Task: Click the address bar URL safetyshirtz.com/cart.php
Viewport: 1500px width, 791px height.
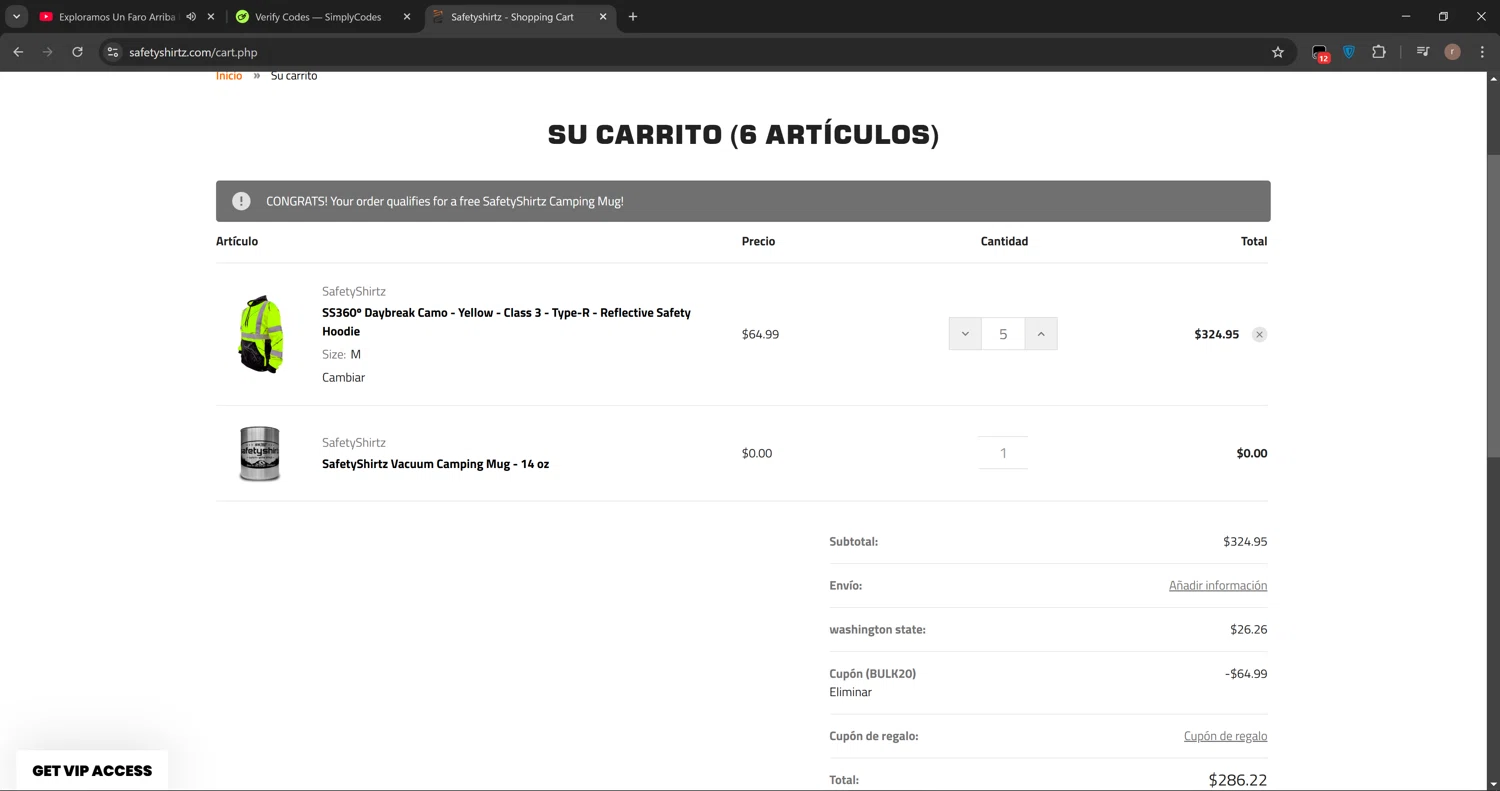Action: point(193,52)
